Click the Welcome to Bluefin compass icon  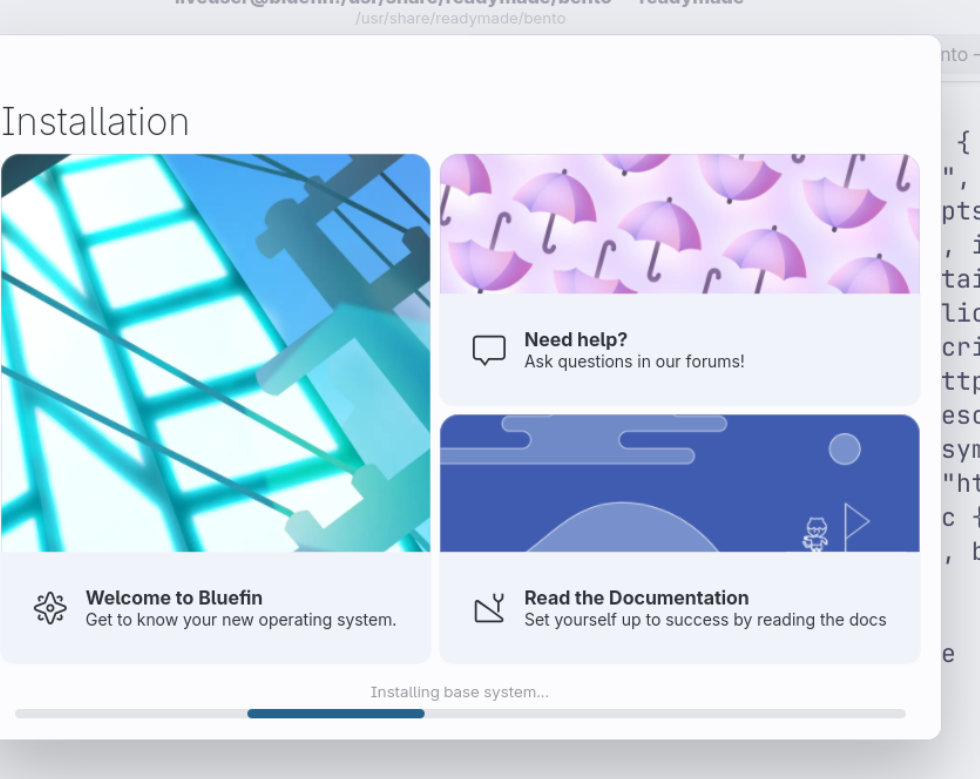point(50,608)
